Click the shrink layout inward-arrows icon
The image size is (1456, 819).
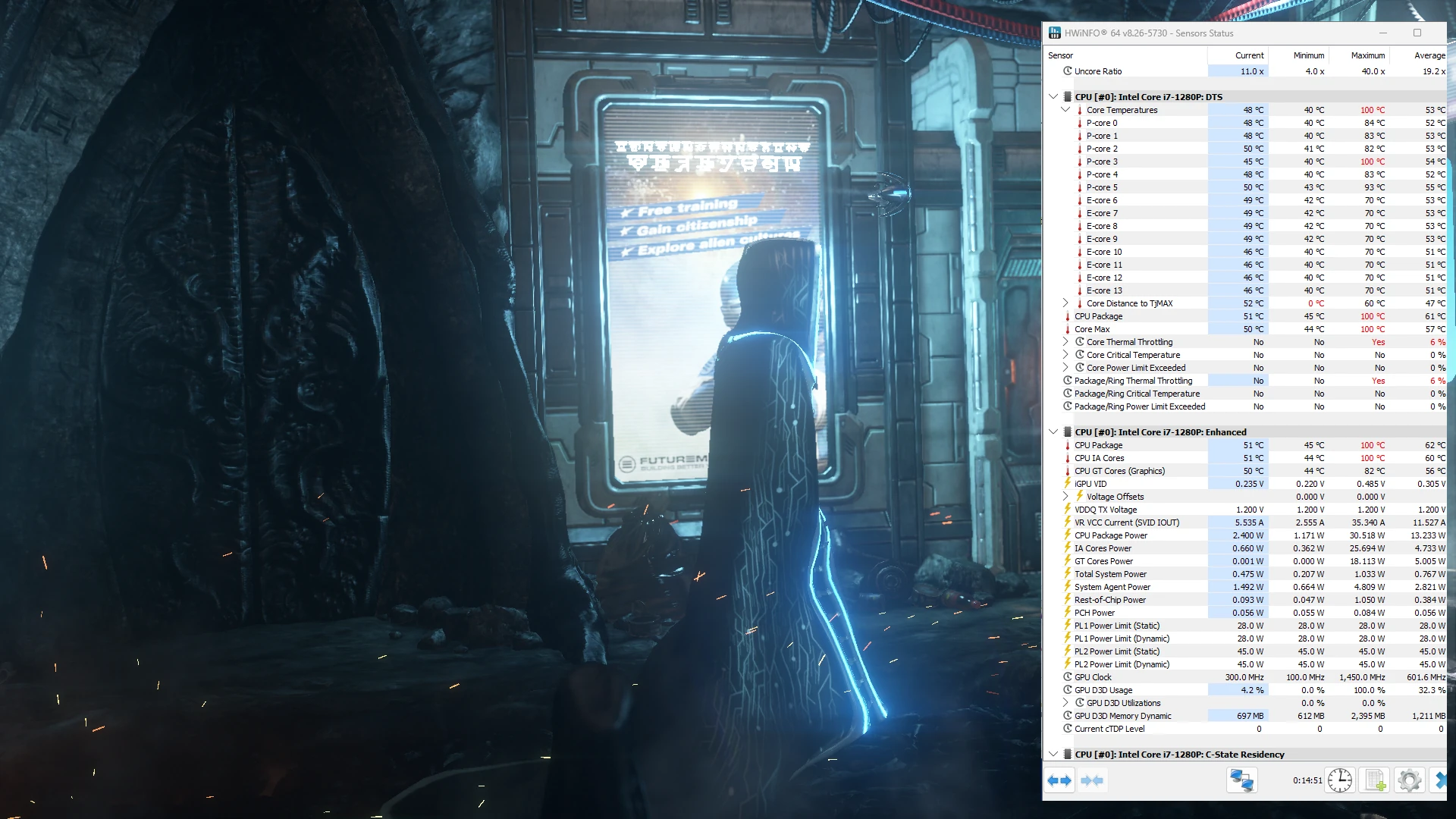coord(1092,780)
